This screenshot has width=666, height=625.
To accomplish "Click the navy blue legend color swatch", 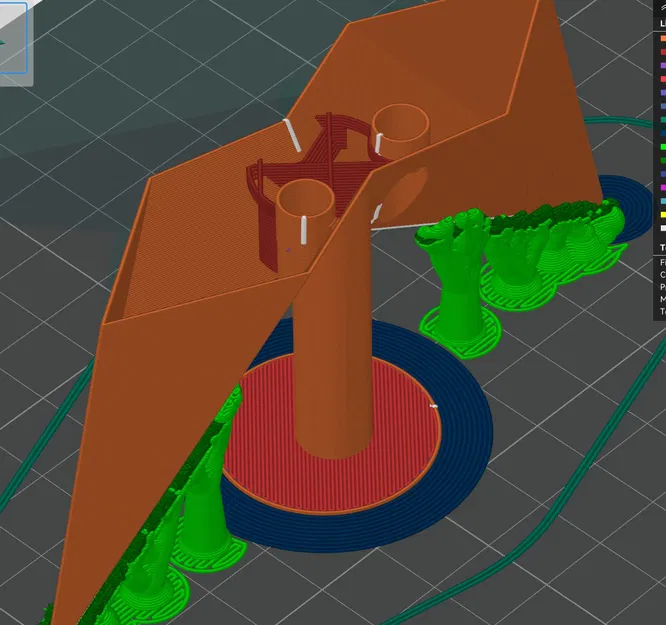I will (x=663, y=133).
